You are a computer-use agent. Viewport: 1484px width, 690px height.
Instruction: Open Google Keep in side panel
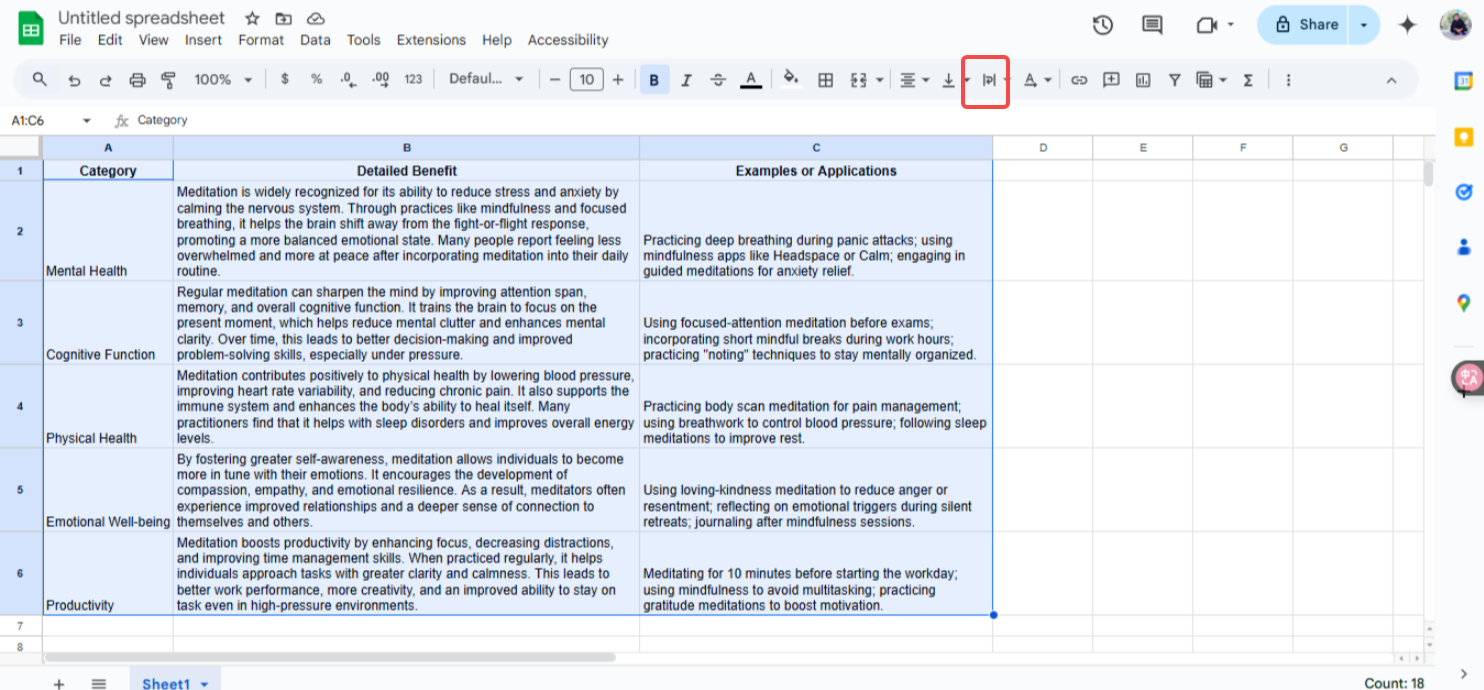(1463, 137)
